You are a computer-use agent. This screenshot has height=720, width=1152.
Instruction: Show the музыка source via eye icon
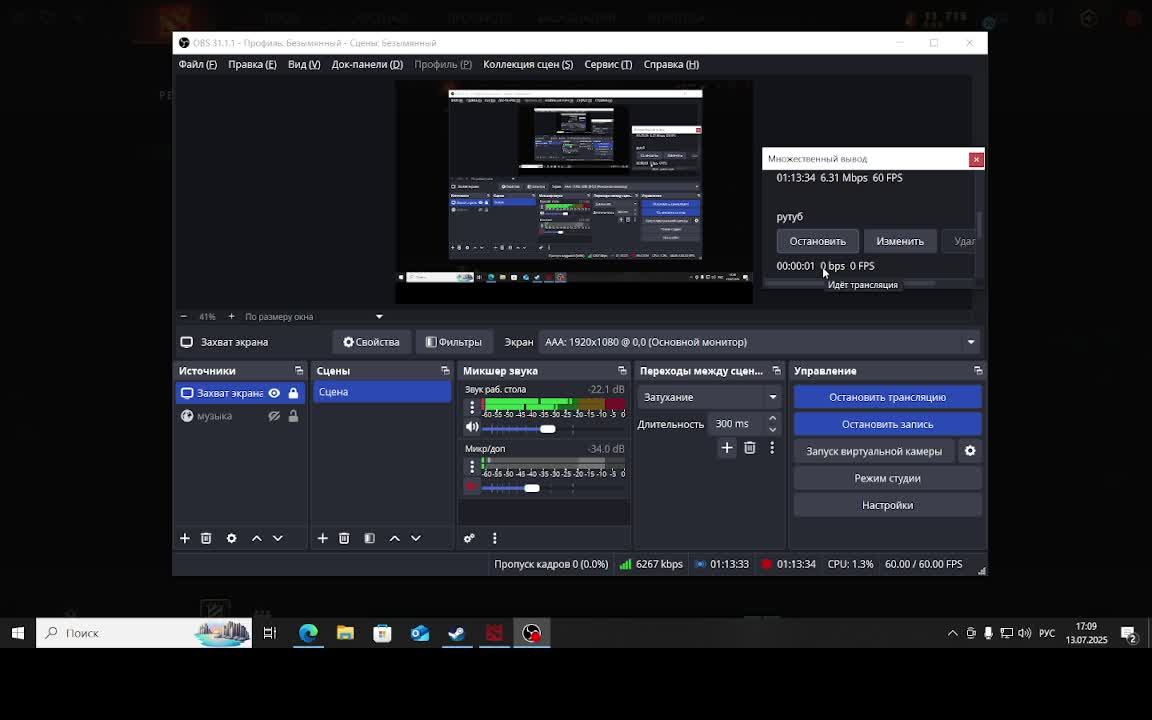click(x=274, y=416)
